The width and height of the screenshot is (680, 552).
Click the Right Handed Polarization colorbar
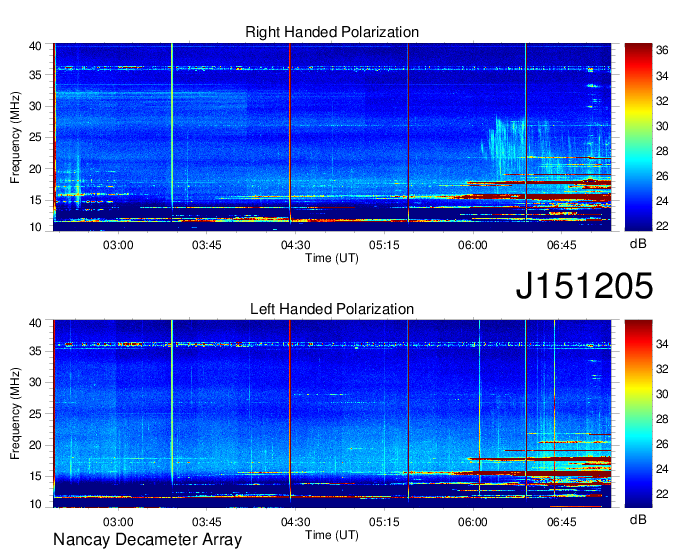tap(638, 137)
